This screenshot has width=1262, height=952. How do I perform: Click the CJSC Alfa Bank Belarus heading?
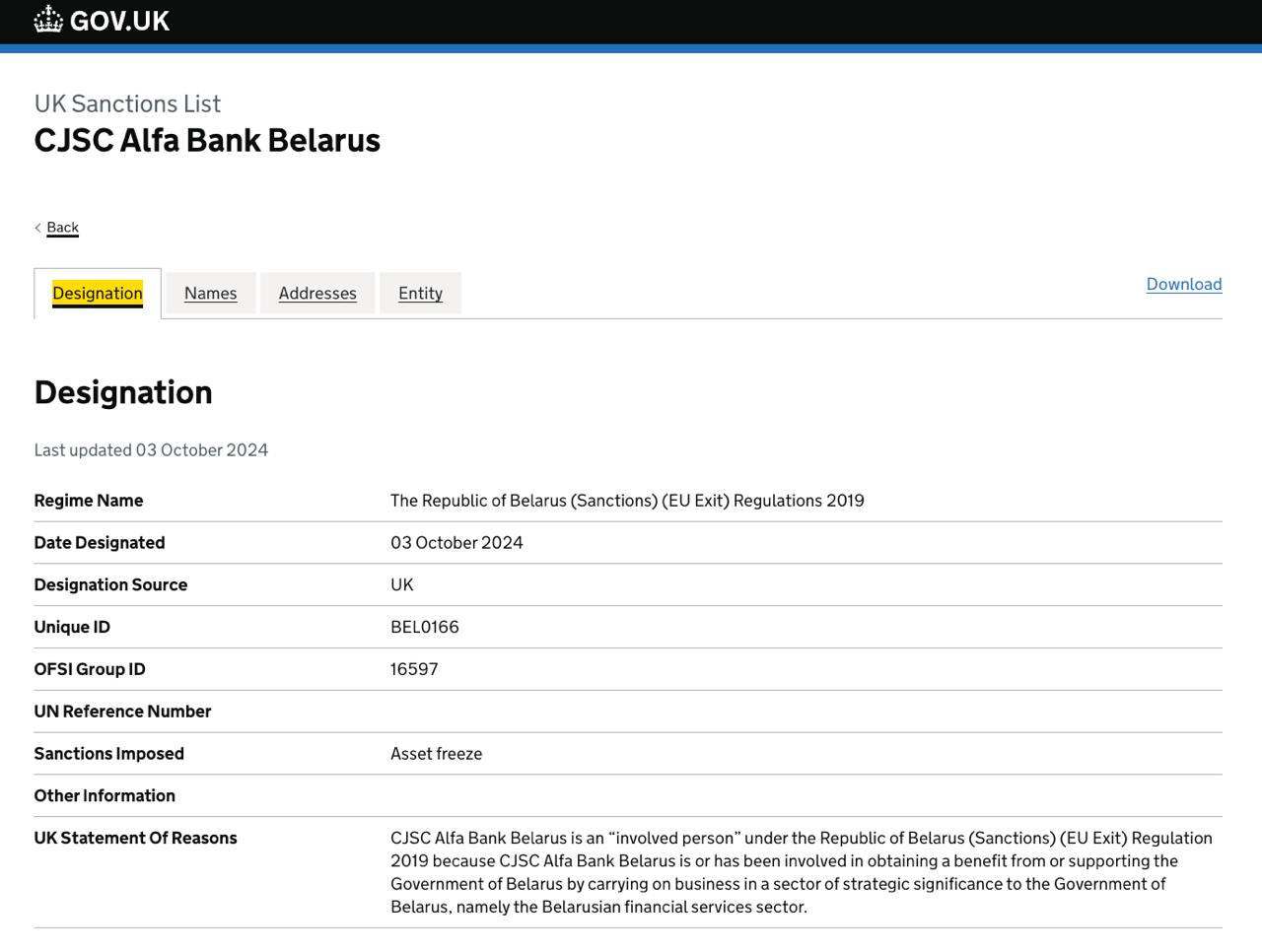[207, 140]
